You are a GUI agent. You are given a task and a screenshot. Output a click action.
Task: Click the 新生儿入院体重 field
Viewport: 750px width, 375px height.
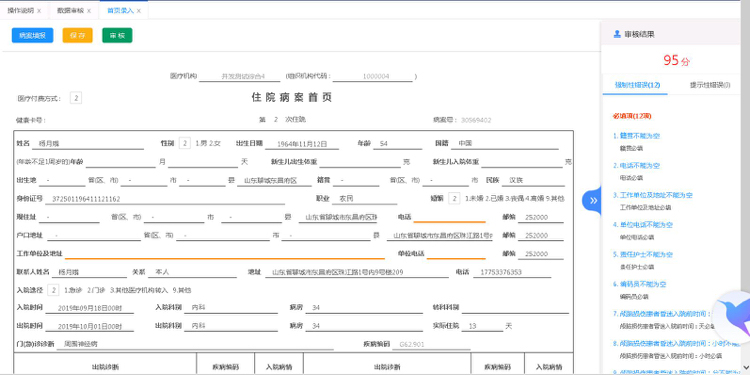(522, 162)
